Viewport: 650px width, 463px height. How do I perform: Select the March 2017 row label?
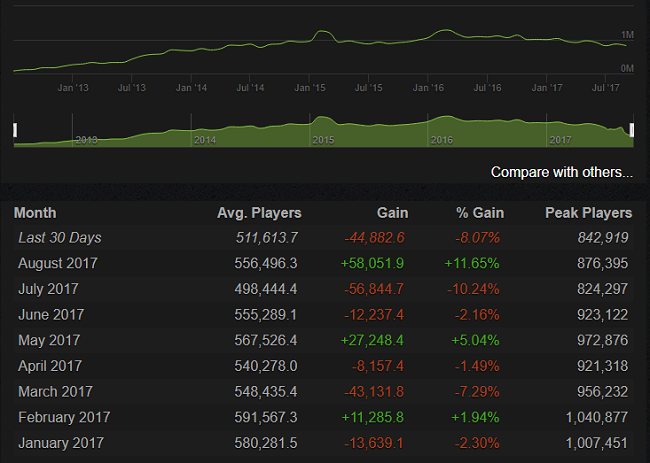[x=55, y=392]
